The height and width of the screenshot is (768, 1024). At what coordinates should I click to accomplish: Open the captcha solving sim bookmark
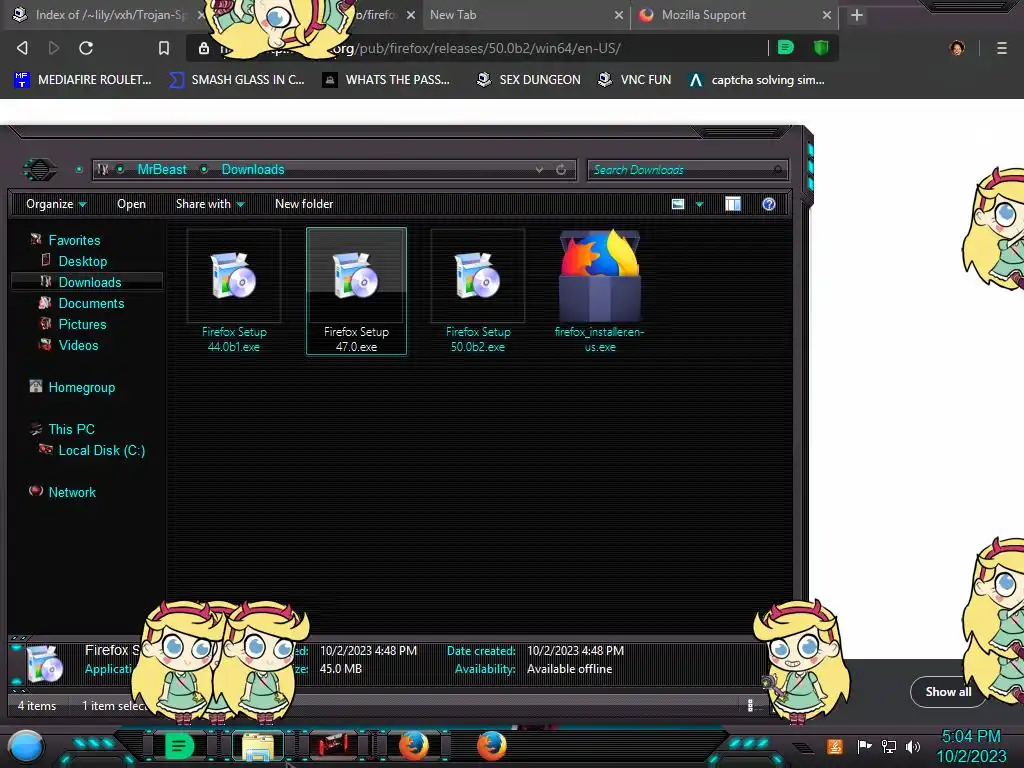point(758,80)
